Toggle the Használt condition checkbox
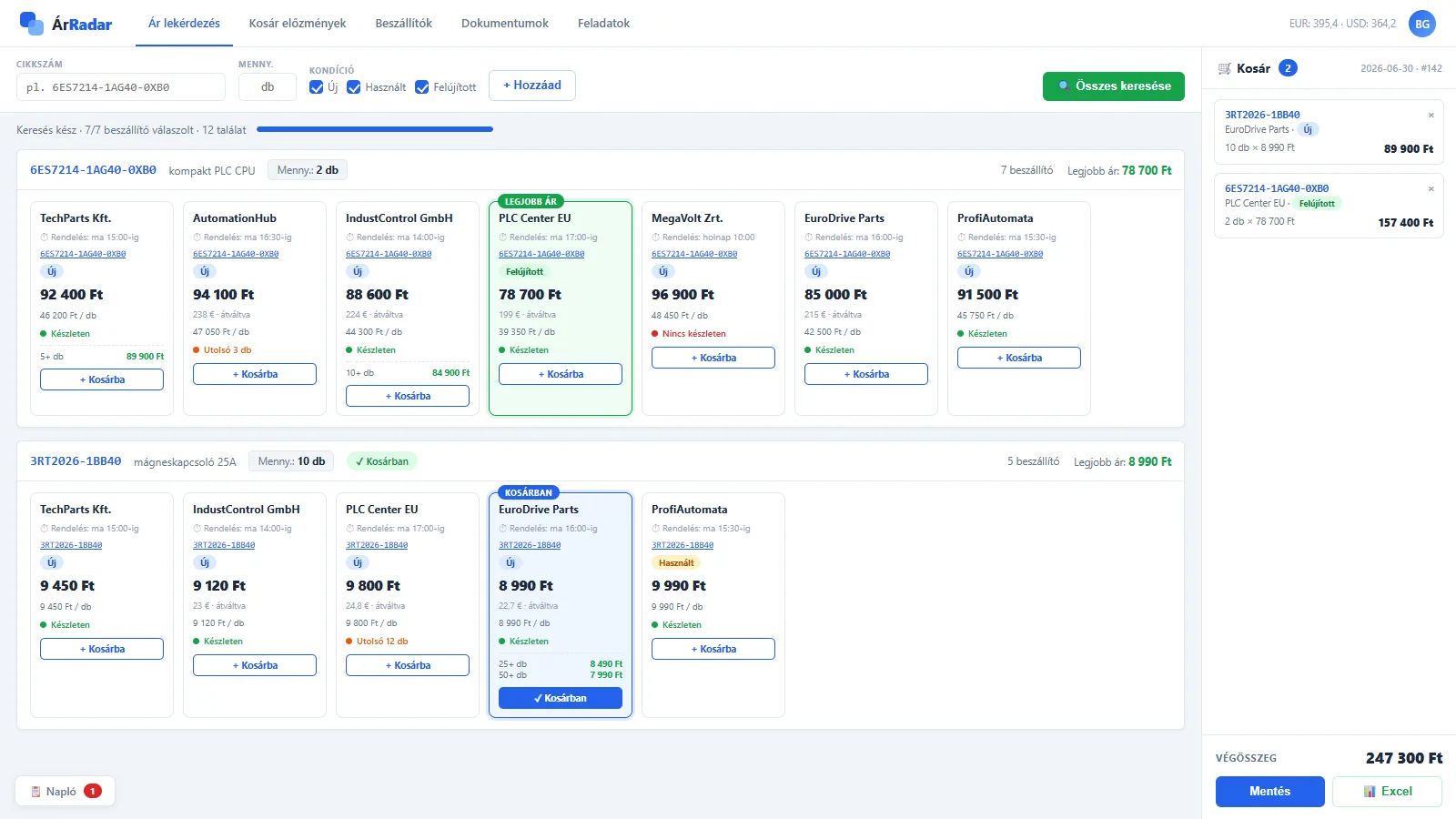The width and height of the screenshot is (1456, 819). (x=354, y=87)
